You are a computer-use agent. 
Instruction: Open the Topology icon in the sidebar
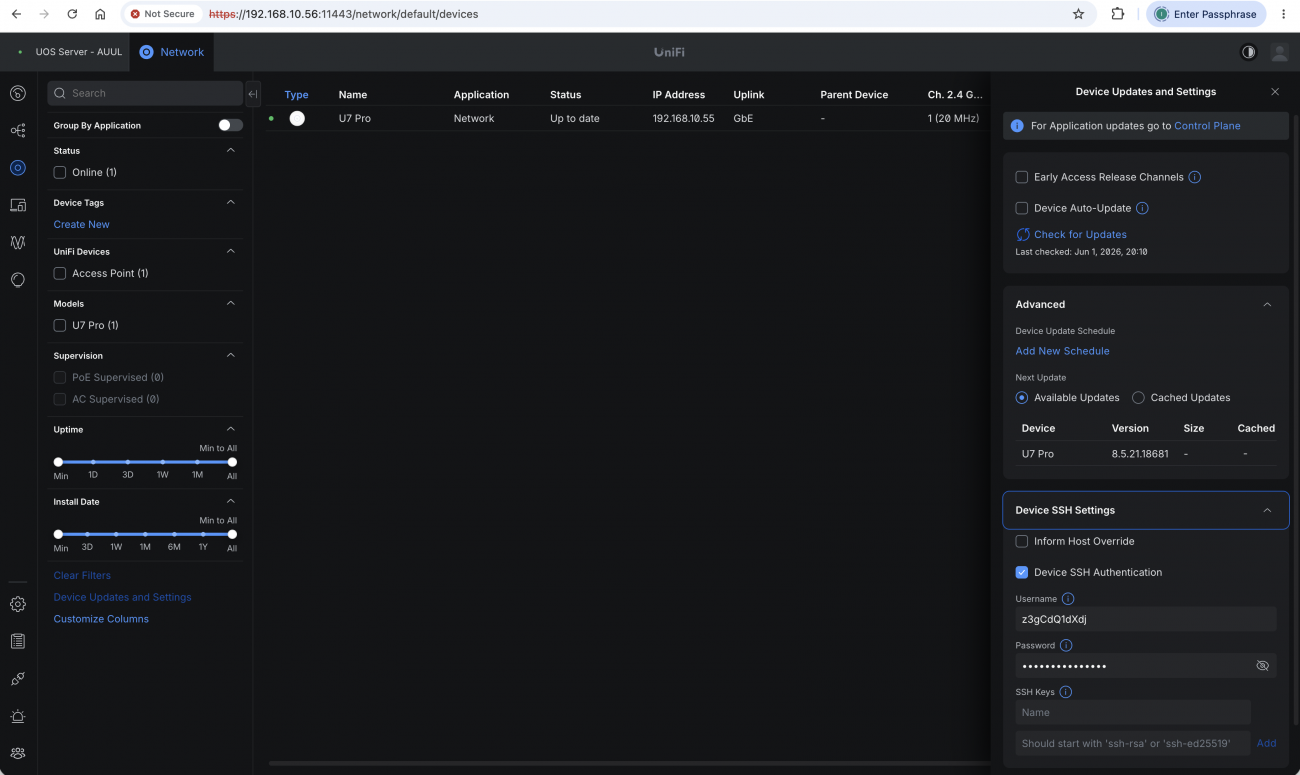pyautogui.click(x=18, y=131)
